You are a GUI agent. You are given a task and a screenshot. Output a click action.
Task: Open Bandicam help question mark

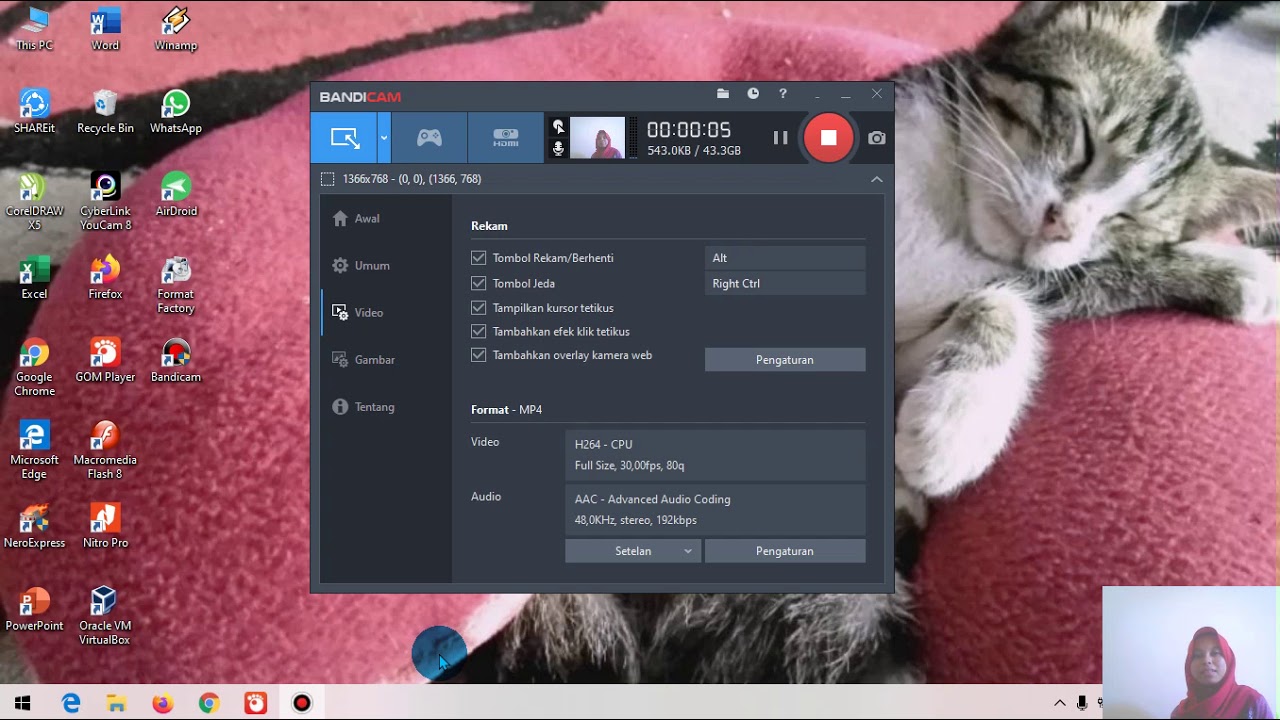point(783,94)
